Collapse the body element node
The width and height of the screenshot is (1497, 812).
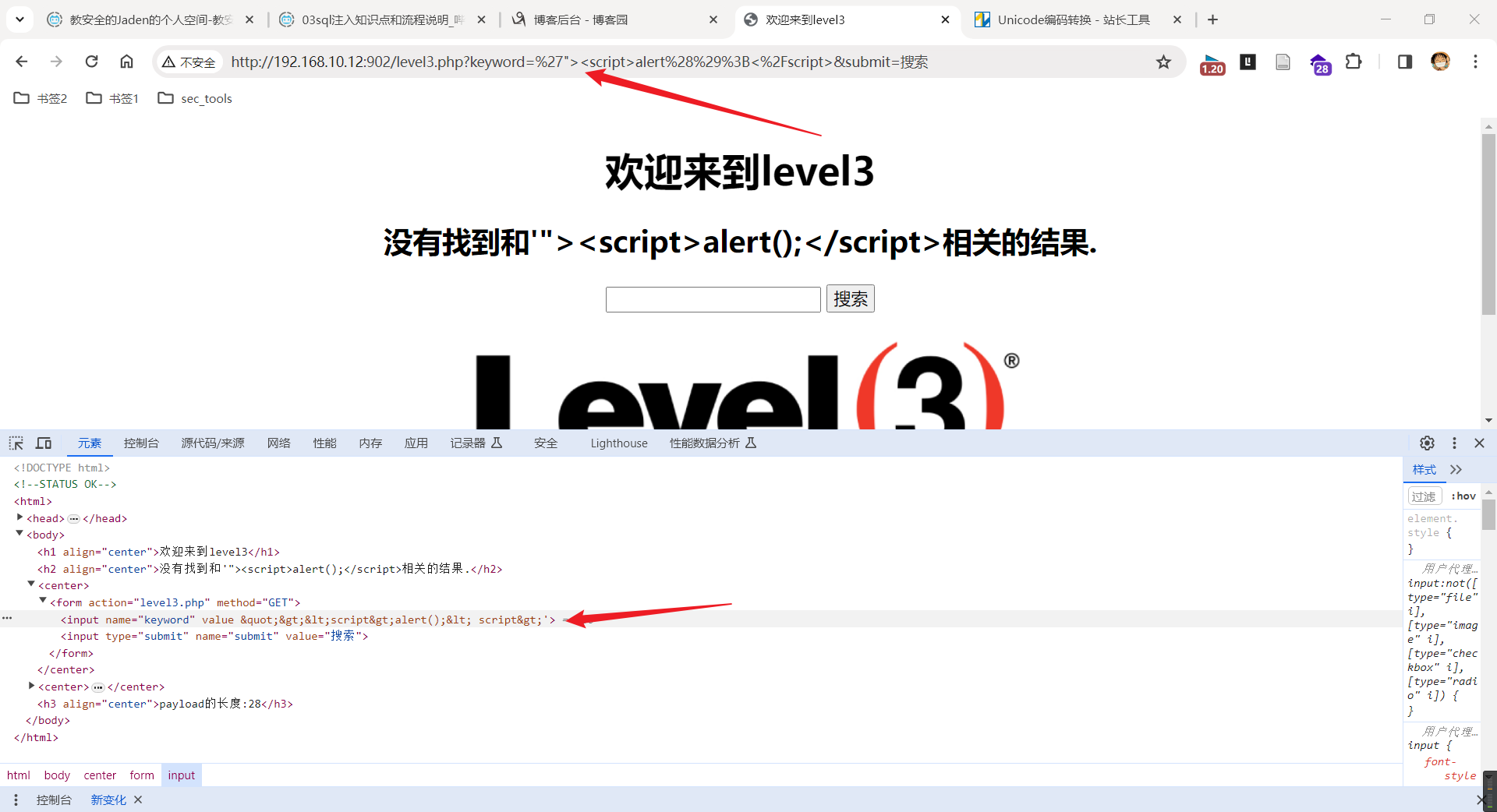19,534
